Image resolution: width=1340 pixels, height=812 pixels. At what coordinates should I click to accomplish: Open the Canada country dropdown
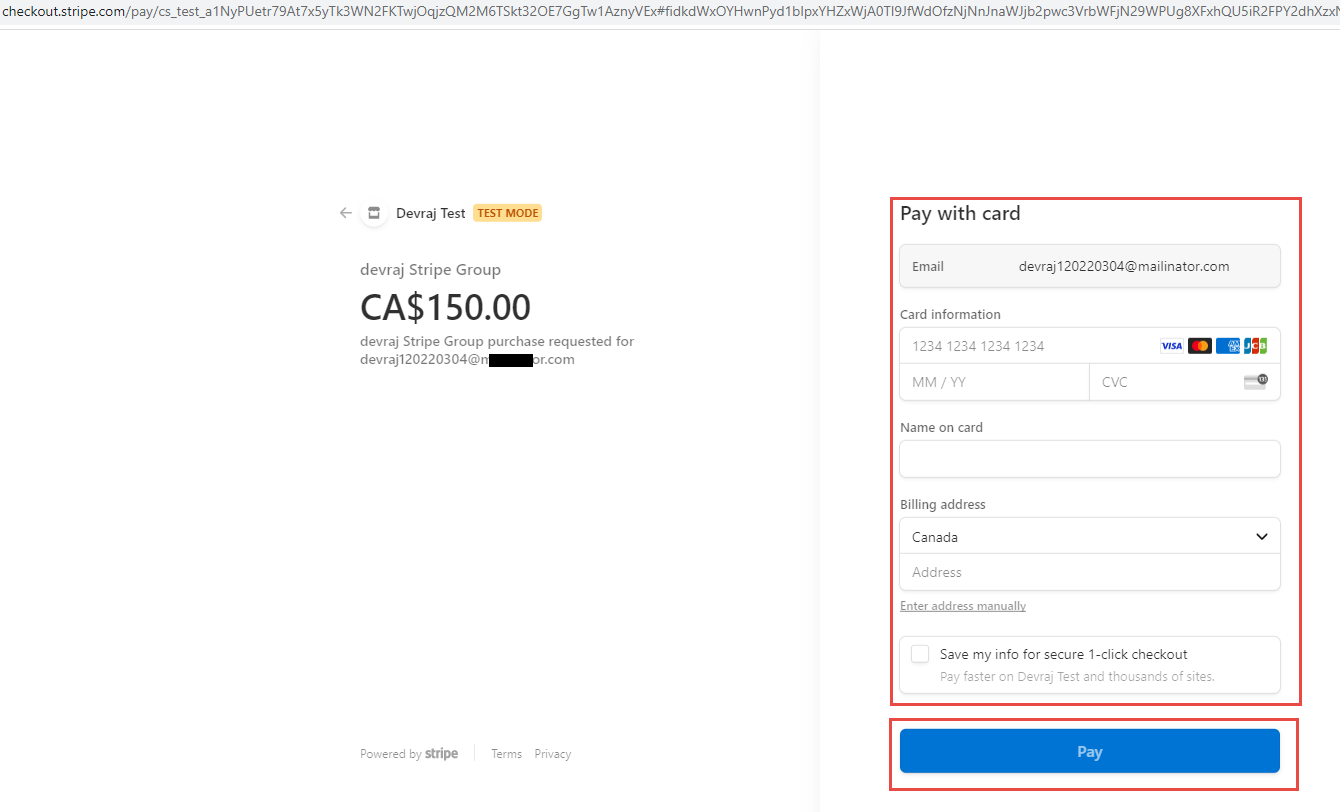[1090, 536]
